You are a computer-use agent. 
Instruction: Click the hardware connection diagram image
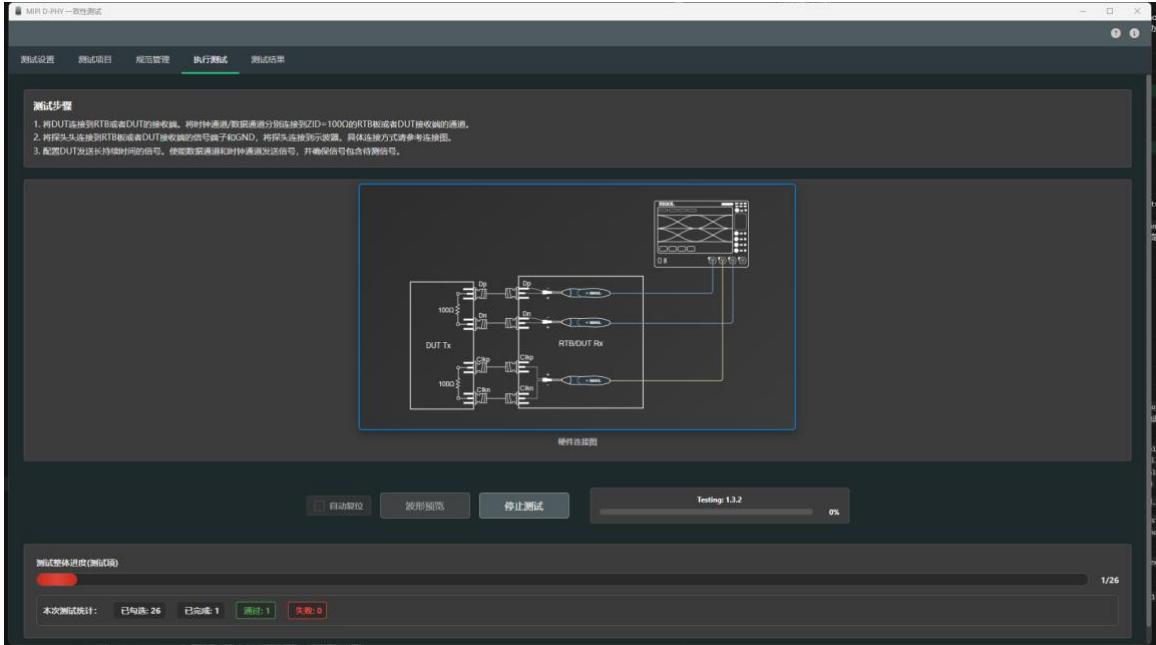[577, 307]
